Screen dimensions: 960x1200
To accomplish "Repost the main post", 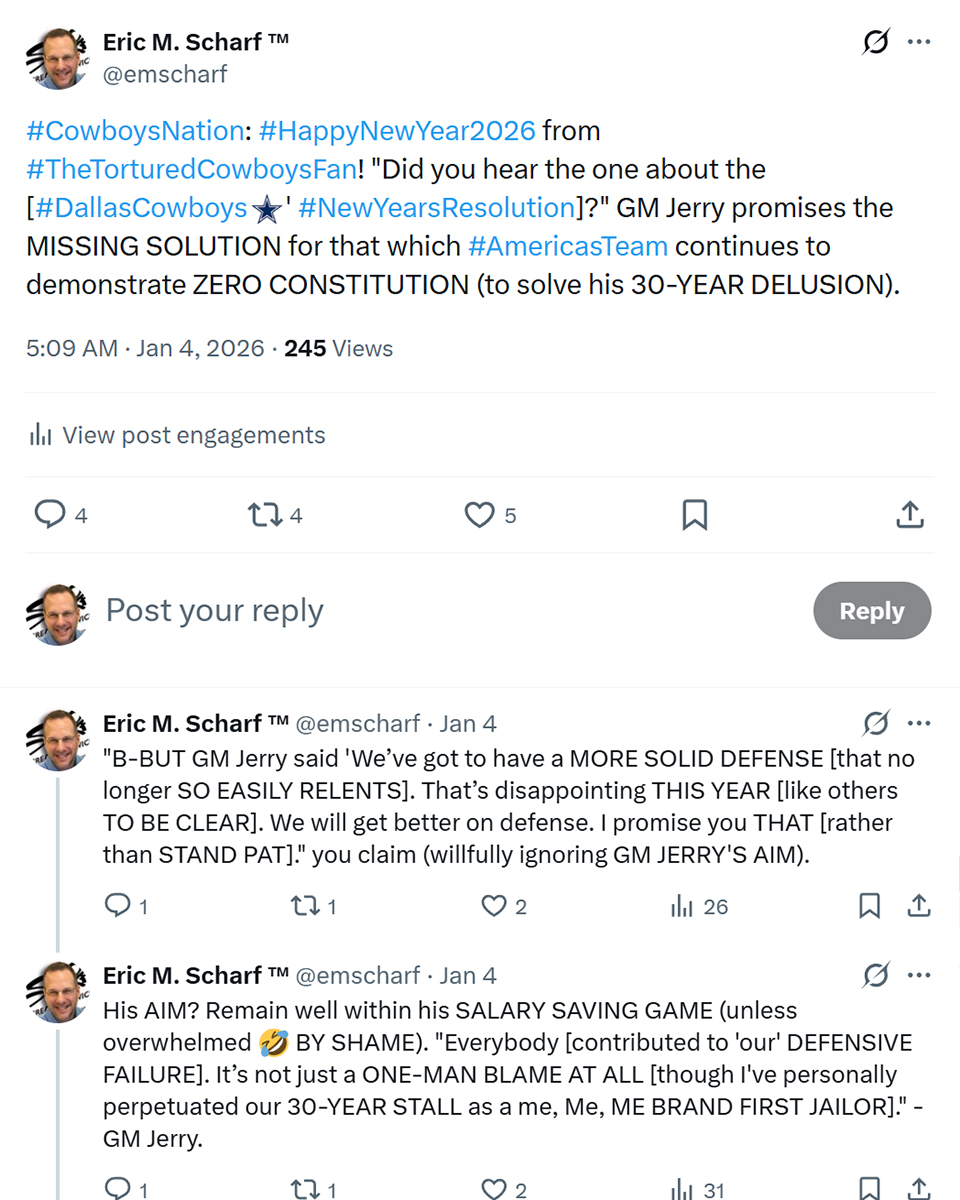I will 264,515.
